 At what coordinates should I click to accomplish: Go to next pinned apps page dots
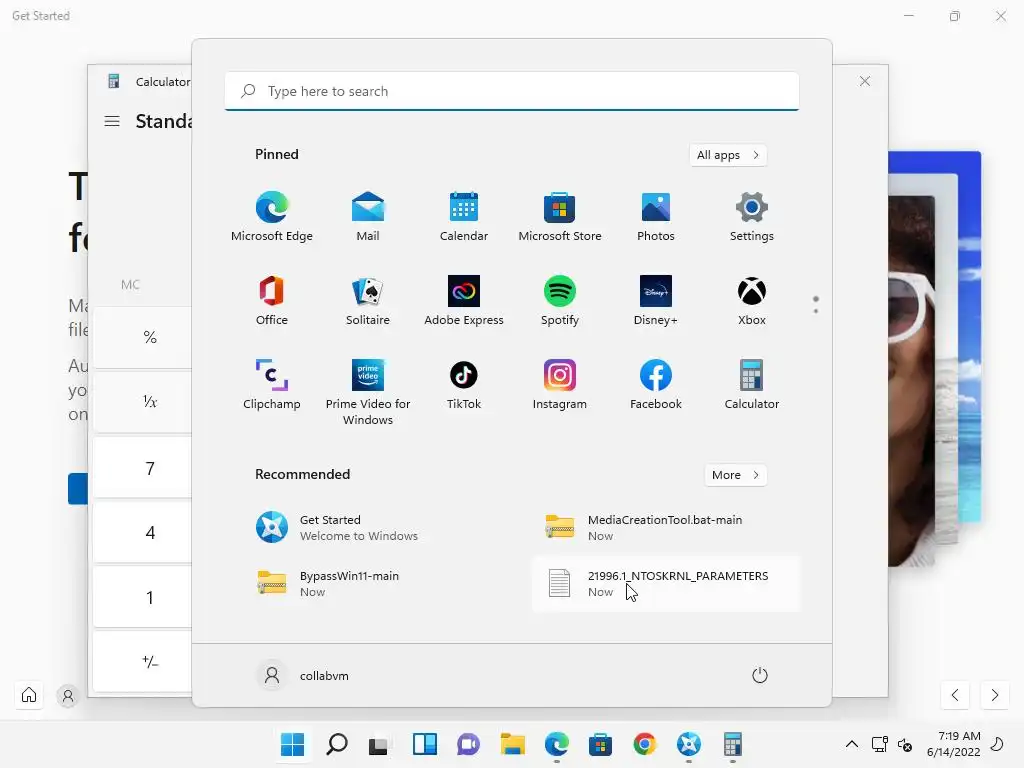(816, 305)
